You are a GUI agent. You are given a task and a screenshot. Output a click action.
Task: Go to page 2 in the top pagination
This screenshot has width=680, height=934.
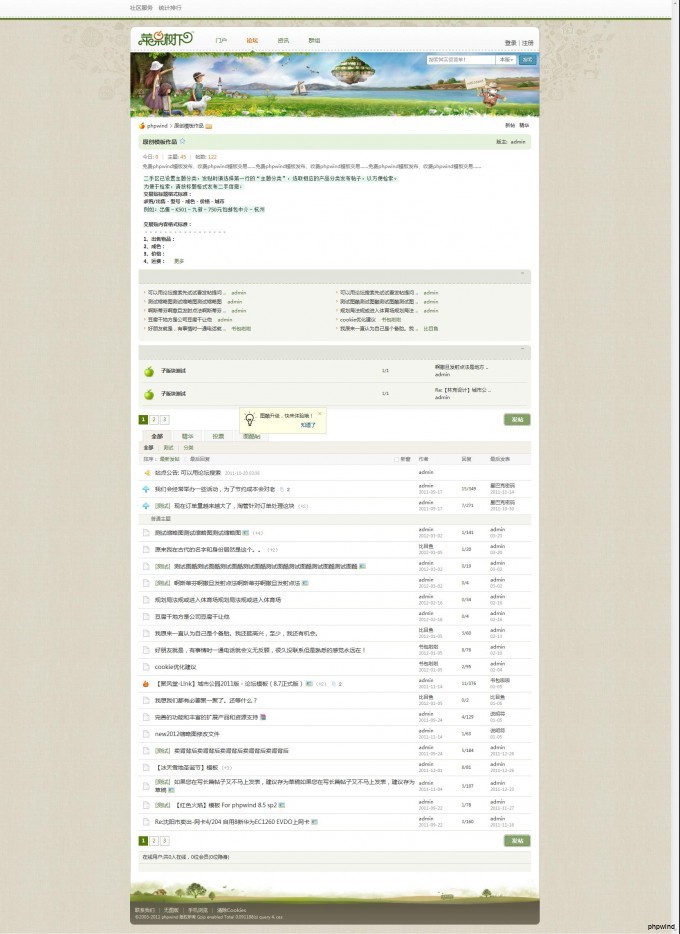[154, 420]
